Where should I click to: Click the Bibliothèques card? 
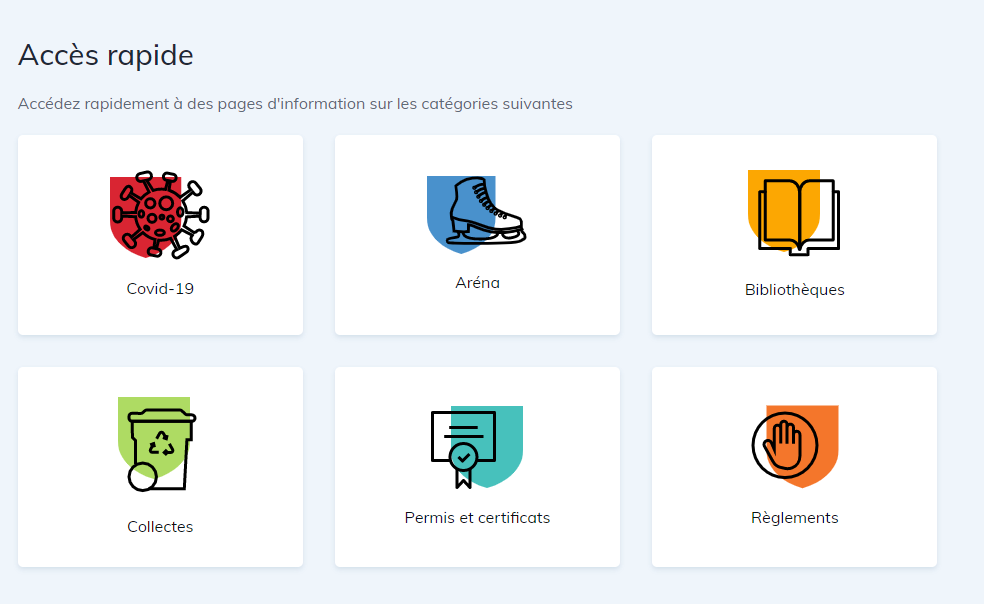[794, 234]
